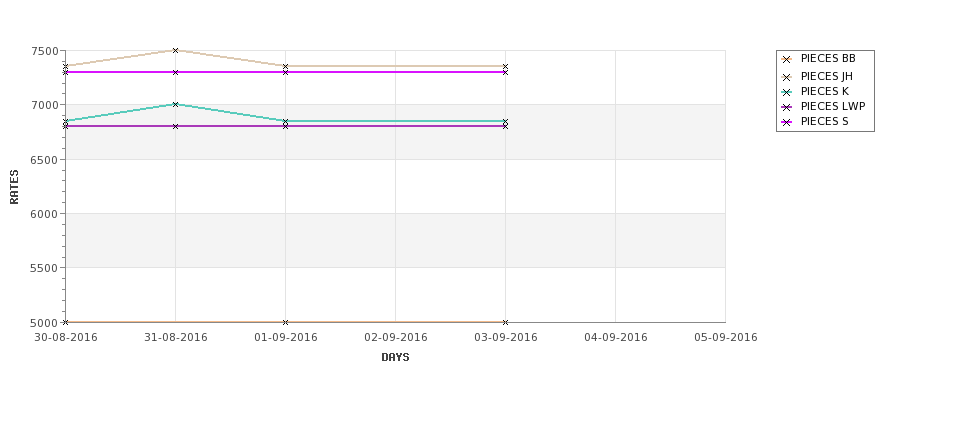
Task: Select the PIECES K legend label
Action: tap(824, 92)
